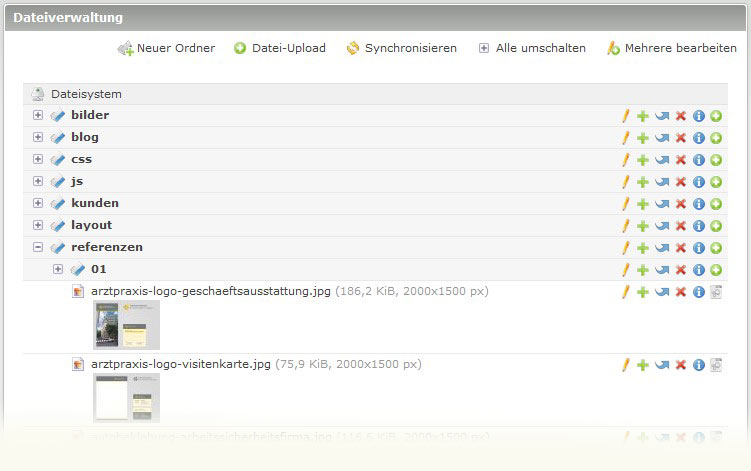Move arztpraxis-logo-visitenkarte.jpg with arrow icon

pos(662,365)
